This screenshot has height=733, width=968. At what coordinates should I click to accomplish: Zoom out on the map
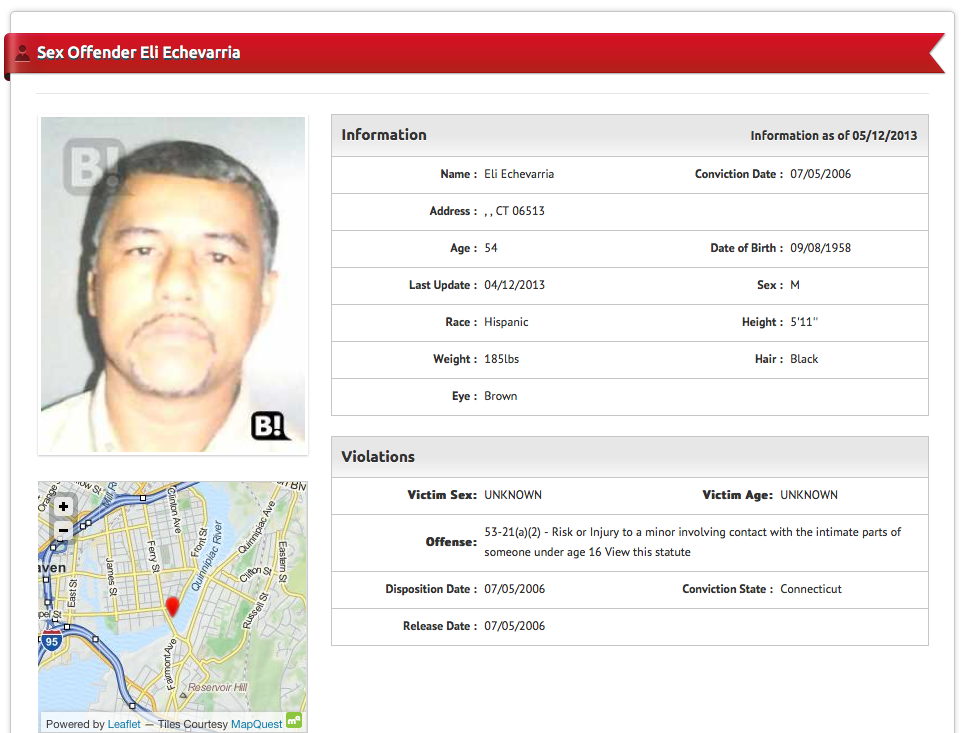tap(63, 530)
